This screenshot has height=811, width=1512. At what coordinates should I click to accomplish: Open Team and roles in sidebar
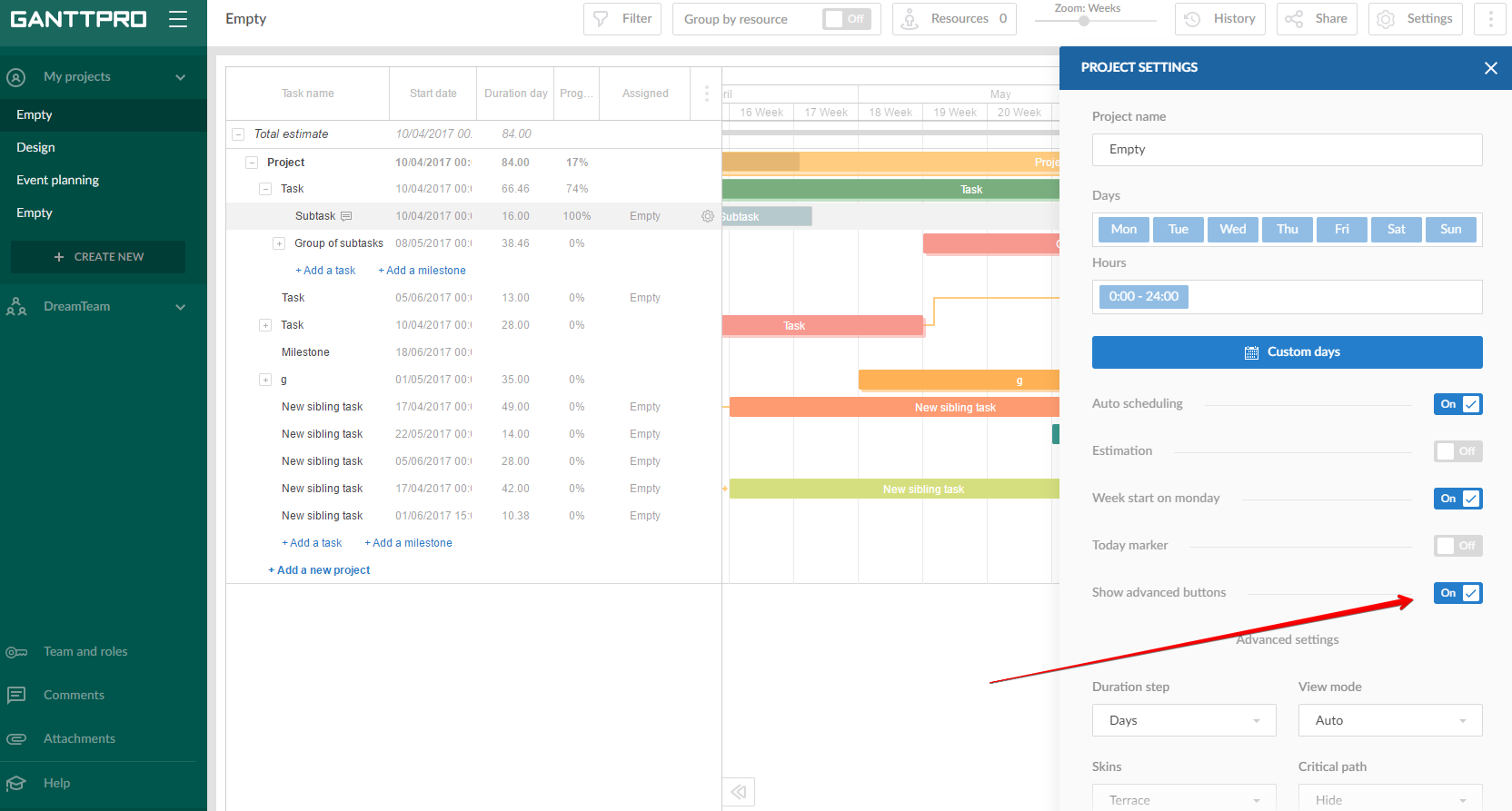point(85,651)
